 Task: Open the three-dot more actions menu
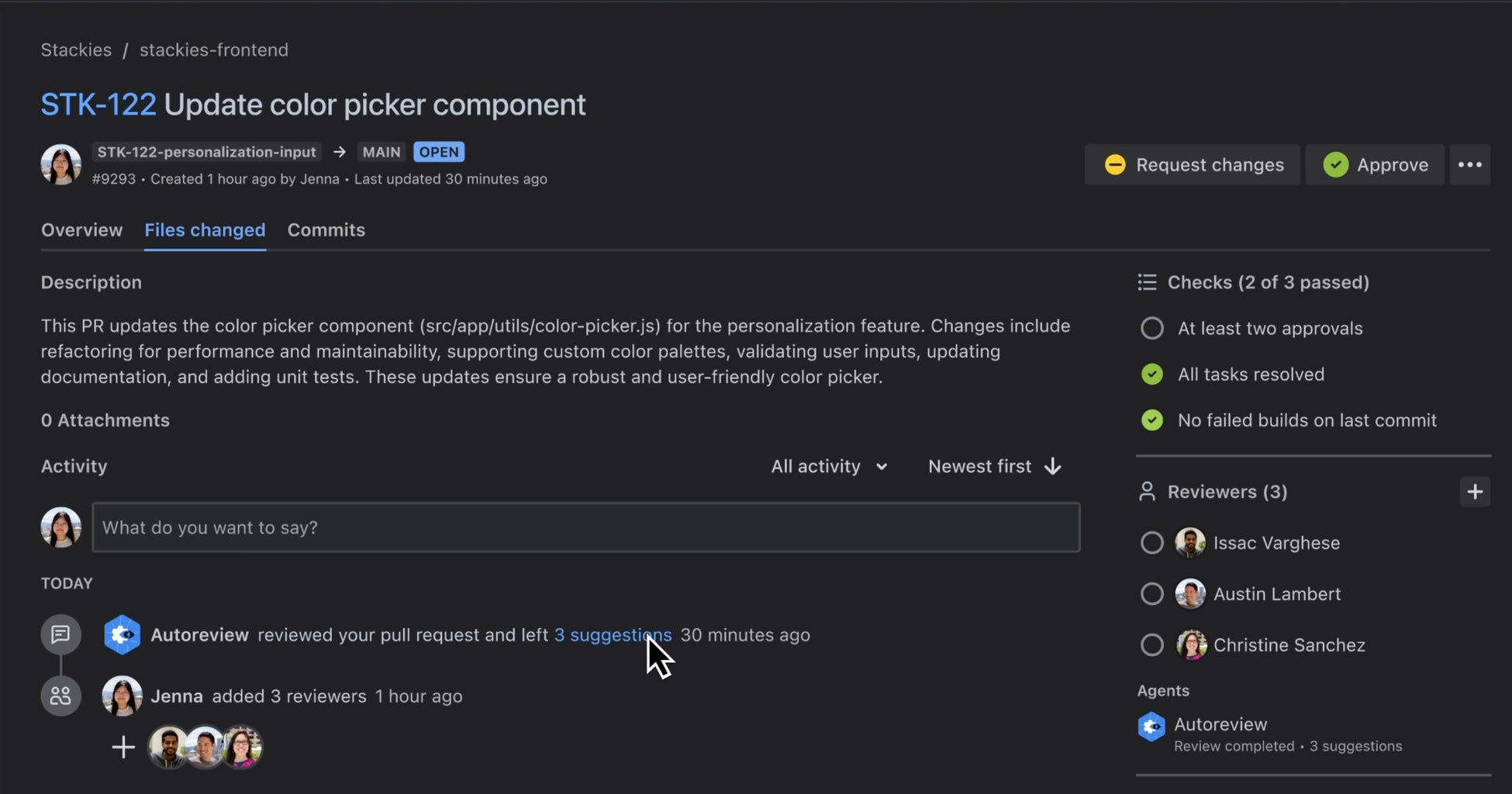pos(1469,164)
